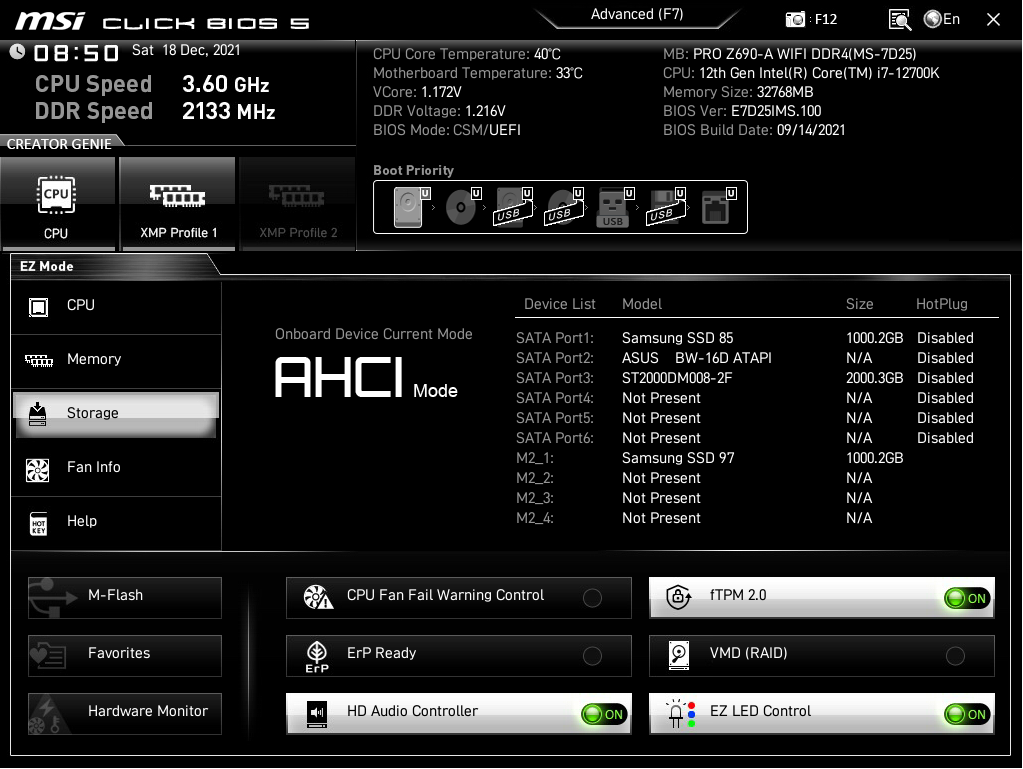Close the BIOS with the X button

click(993, 20)
